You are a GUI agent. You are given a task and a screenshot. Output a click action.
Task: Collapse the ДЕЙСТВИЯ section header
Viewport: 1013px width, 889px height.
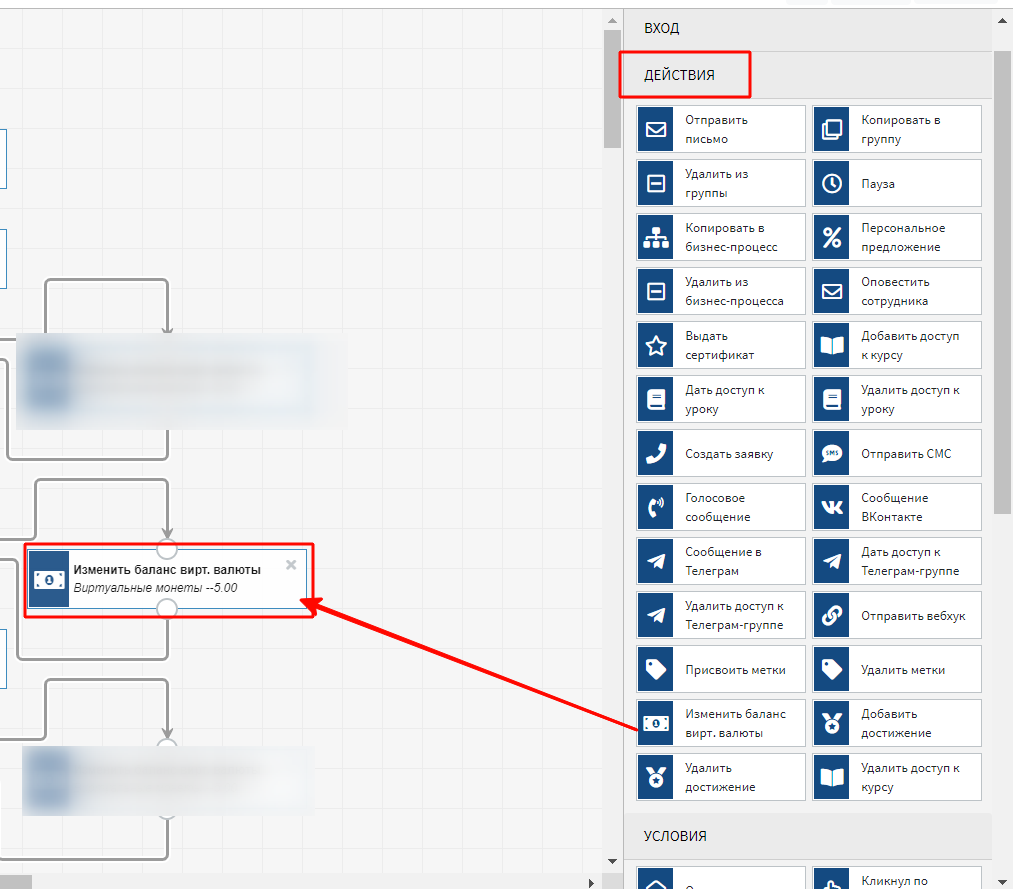click(x=679, y=75)
